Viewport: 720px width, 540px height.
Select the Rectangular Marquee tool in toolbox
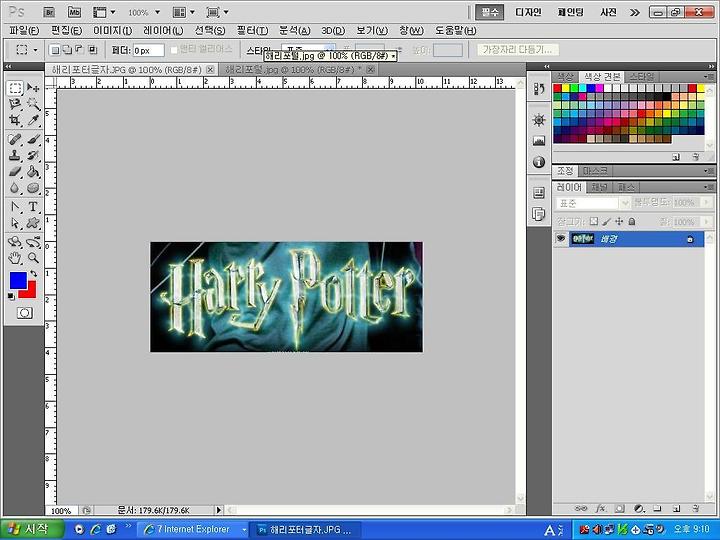(x=15, y=88)
